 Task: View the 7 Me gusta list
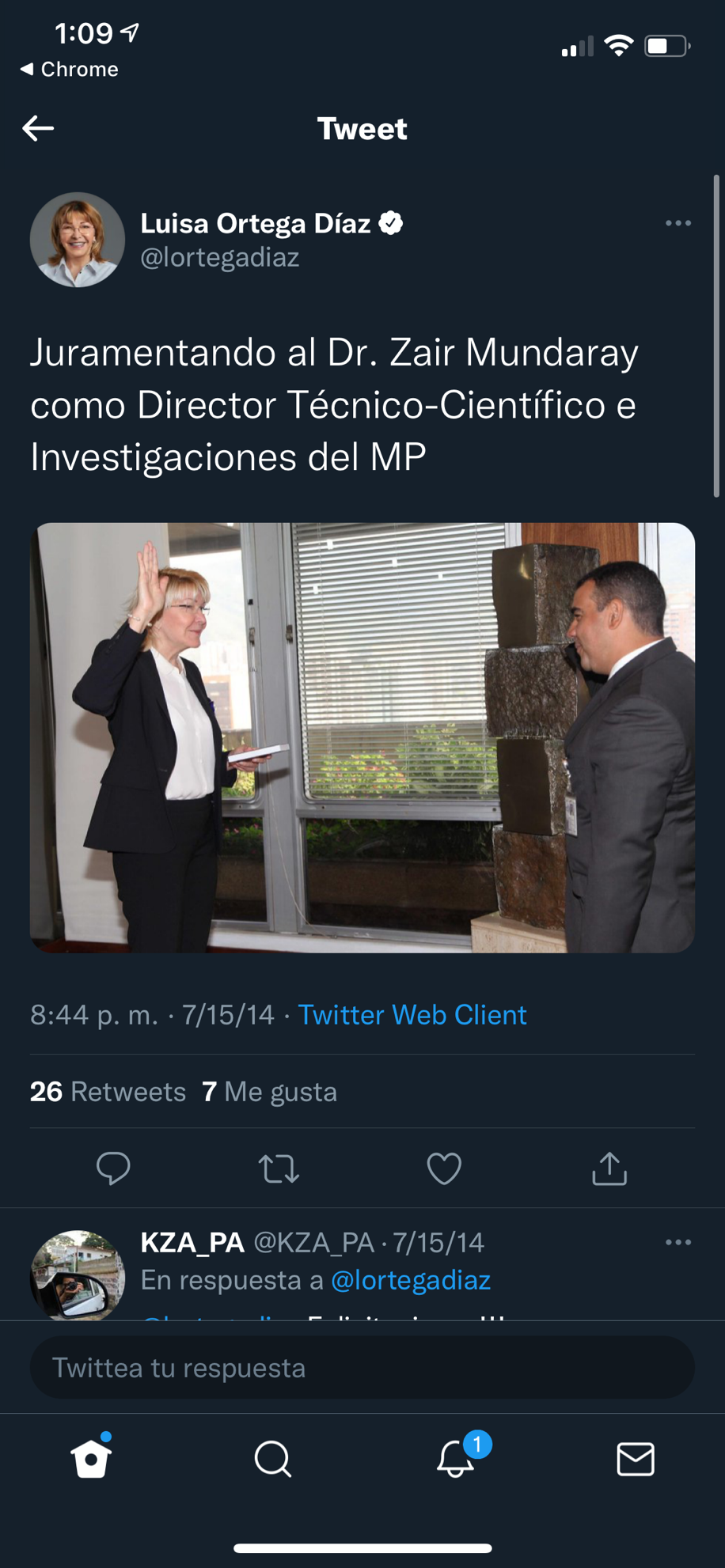[270, 1092]
